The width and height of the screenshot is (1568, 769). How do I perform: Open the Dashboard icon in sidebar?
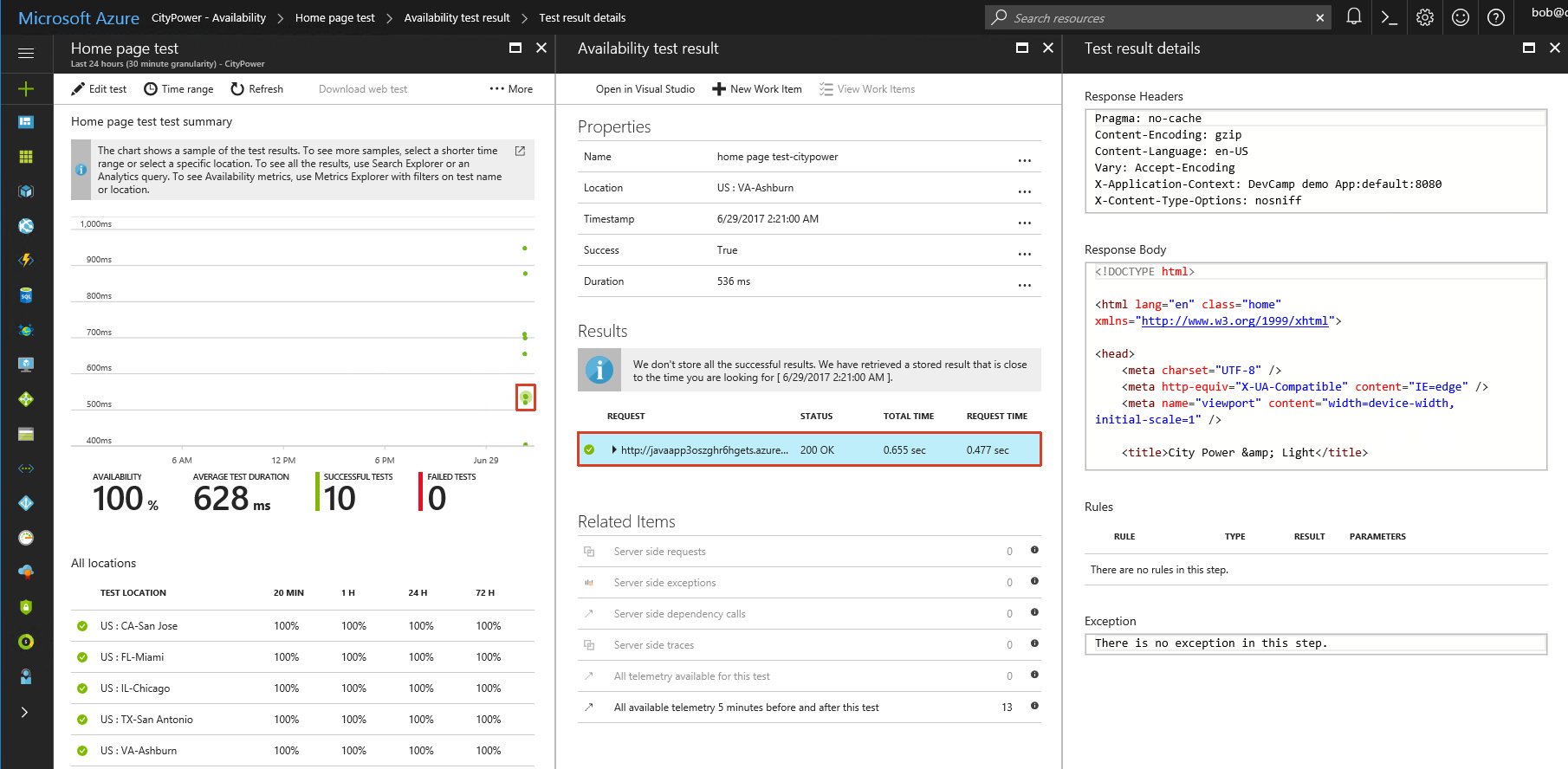(x=26, y=122)
